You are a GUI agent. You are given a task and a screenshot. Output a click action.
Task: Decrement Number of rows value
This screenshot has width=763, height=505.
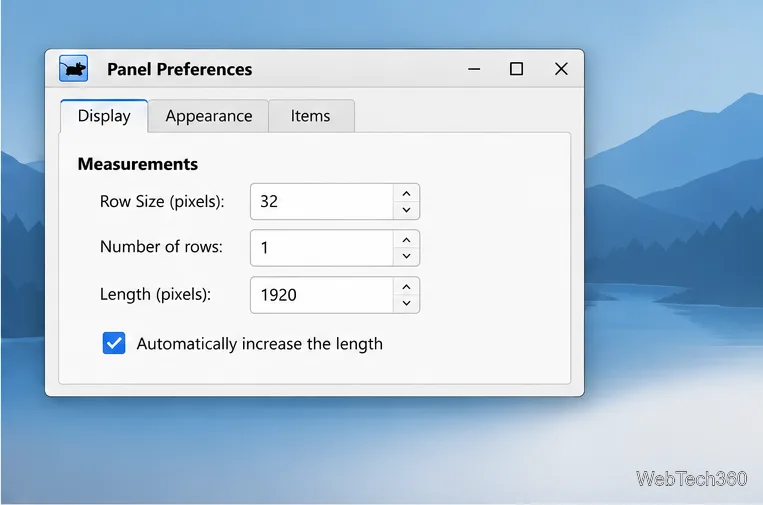tap(406, 256)
